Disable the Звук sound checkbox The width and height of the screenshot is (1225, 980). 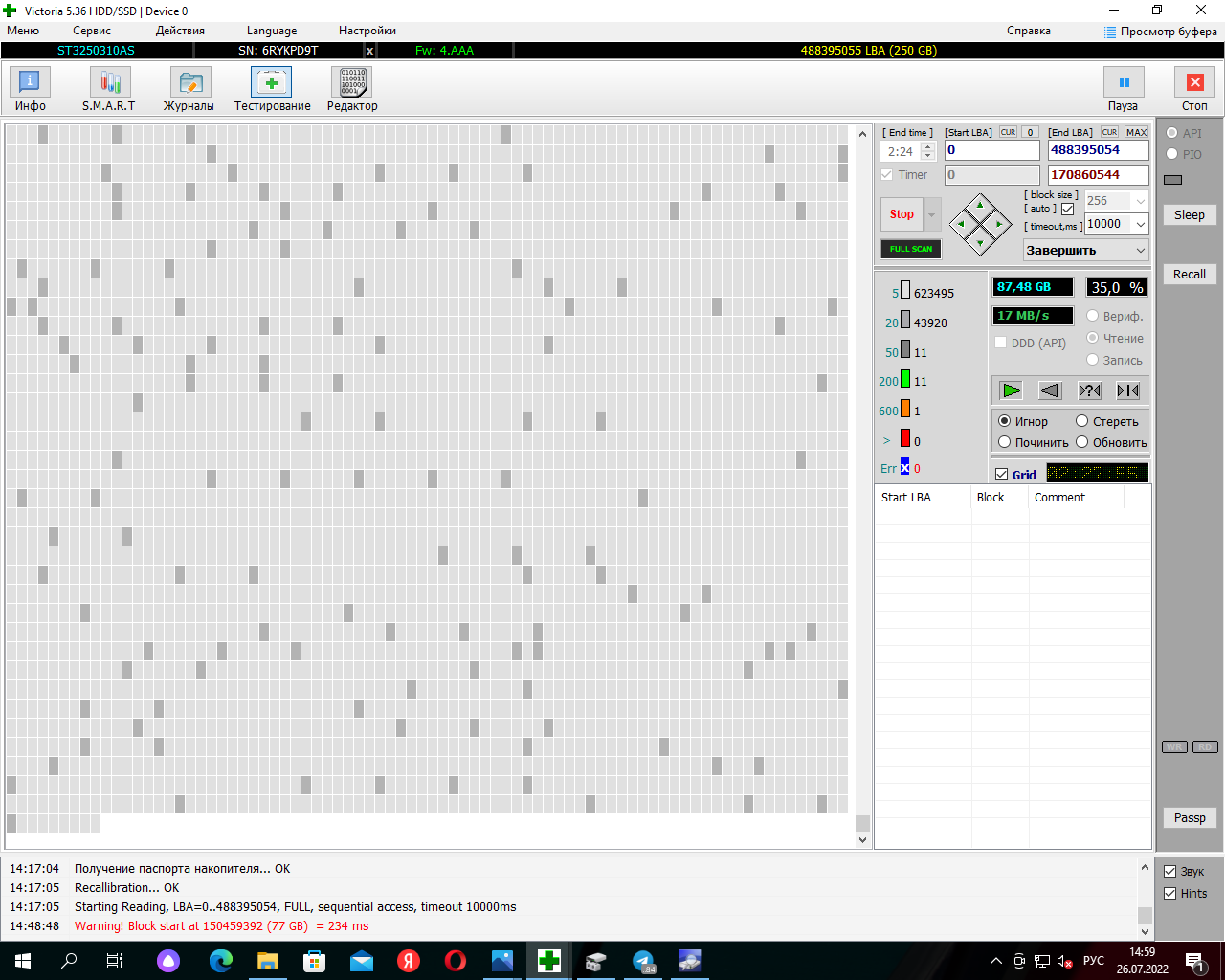pyautogui.click(x=1169, y=871)
